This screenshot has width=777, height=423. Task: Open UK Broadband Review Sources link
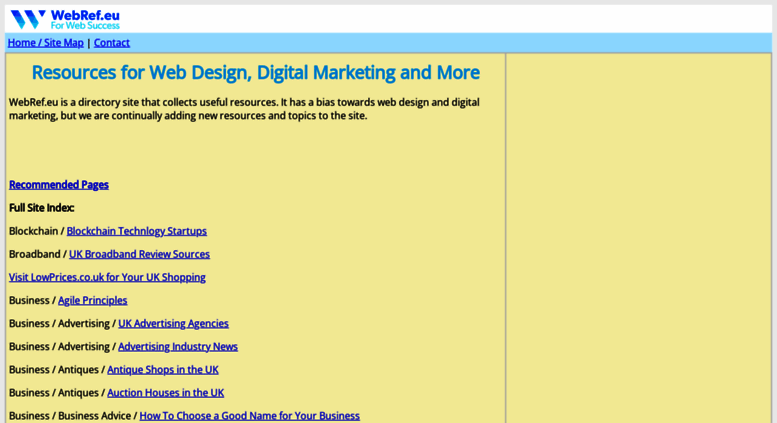coord(139,254)
